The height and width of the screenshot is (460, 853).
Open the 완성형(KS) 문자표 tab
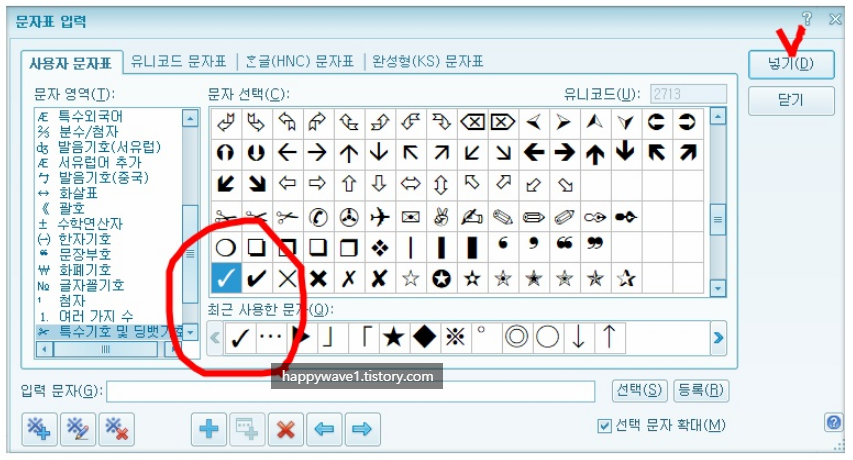(428, 61)
